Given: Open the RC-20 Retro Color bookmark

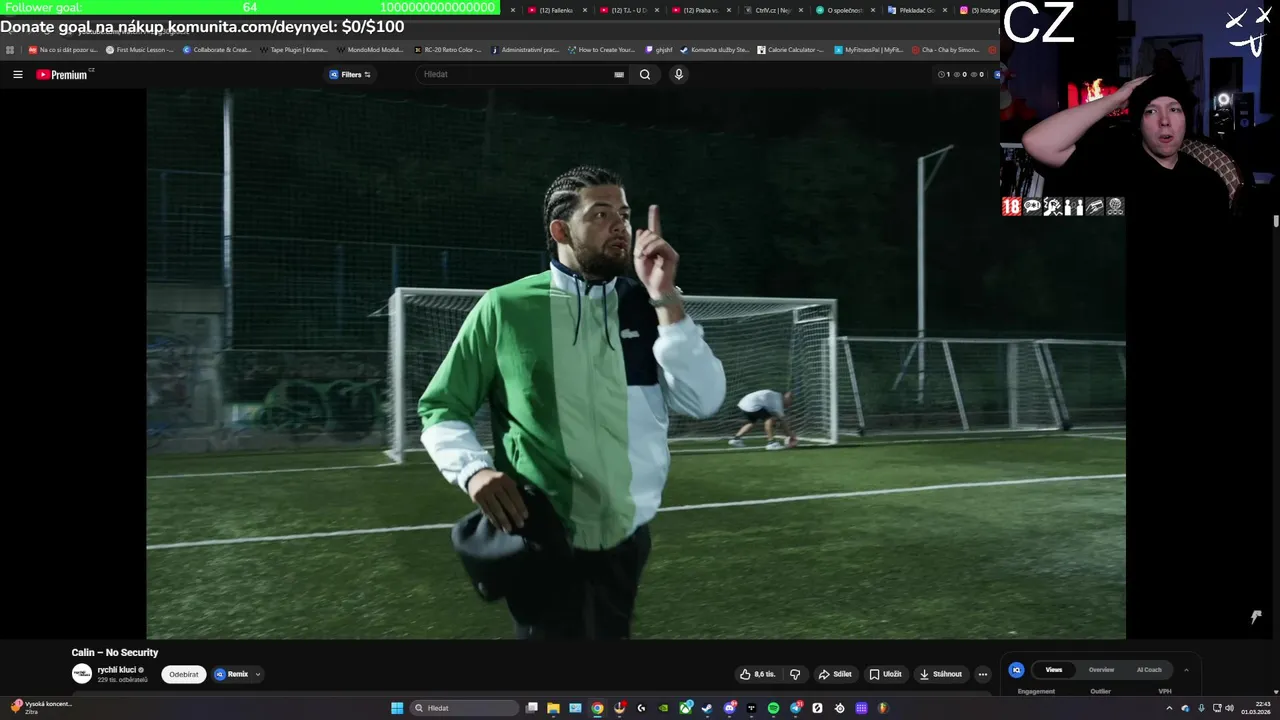Looking at the screenshot, I should click(x=447, y=49).
